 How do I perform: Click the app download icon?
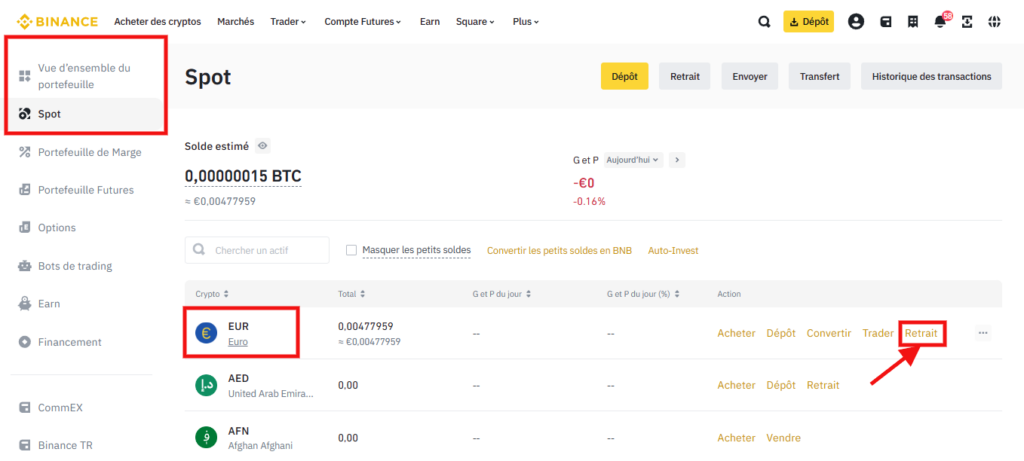click(967, 22)
